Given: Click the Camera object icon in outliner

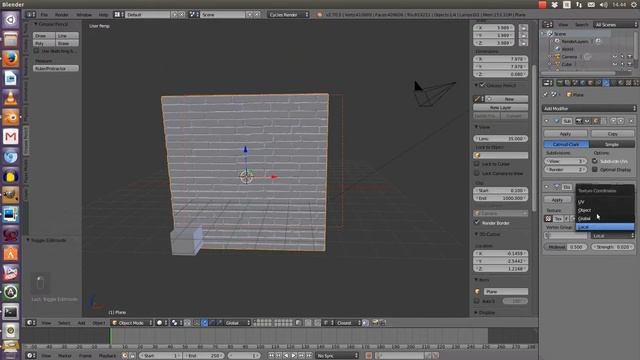Looking at the screenshot, I should 558,57.
